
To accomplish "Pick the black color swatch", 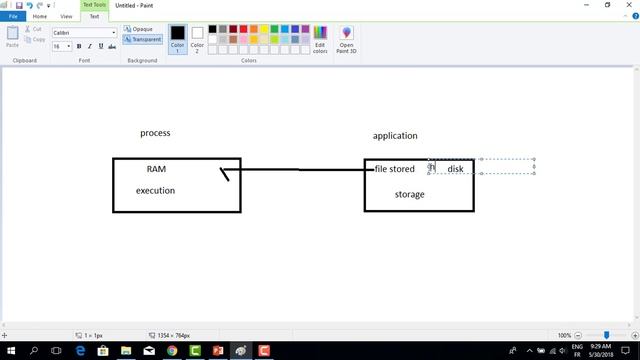I will pos(212,29).
